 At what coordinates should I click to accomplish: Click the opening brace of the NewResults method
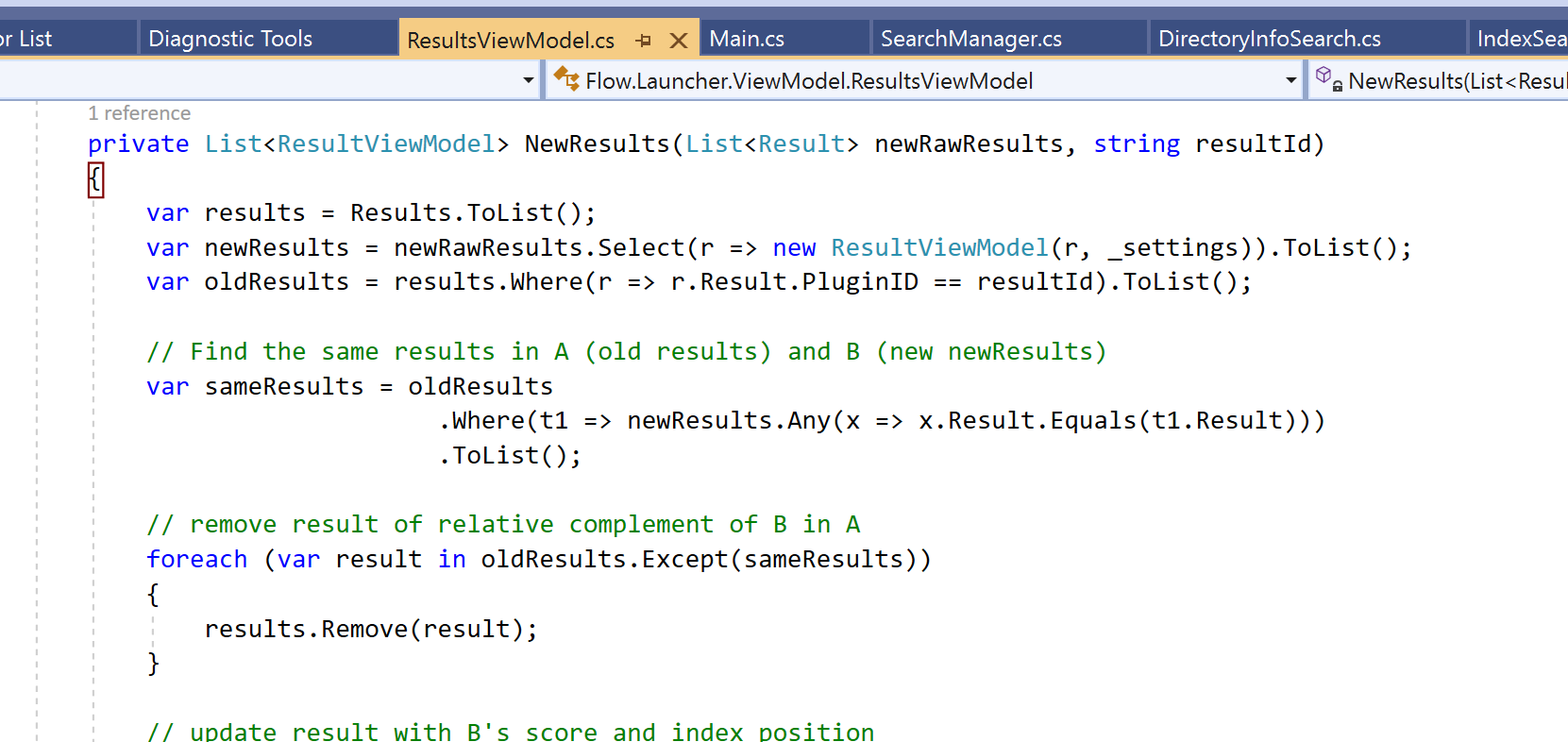point(95,179)
